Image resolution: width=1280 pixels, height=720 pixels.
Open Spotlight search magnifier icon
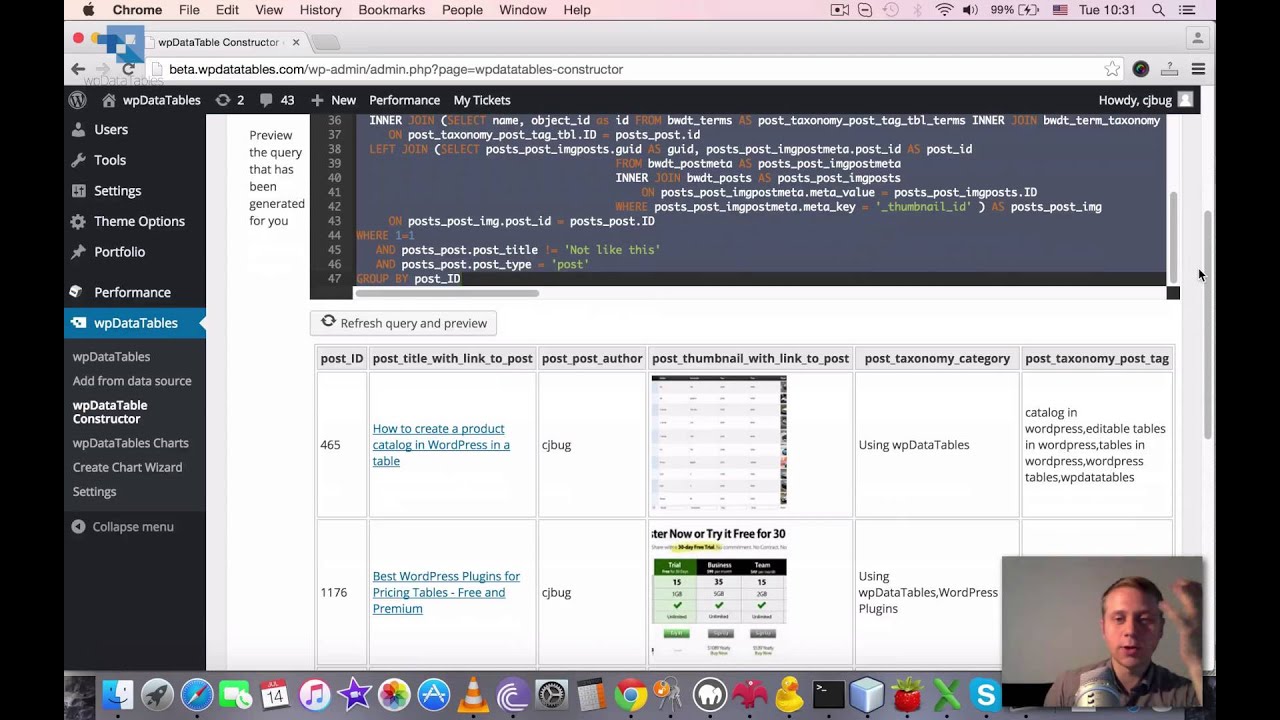click(x=1158, y=10)
